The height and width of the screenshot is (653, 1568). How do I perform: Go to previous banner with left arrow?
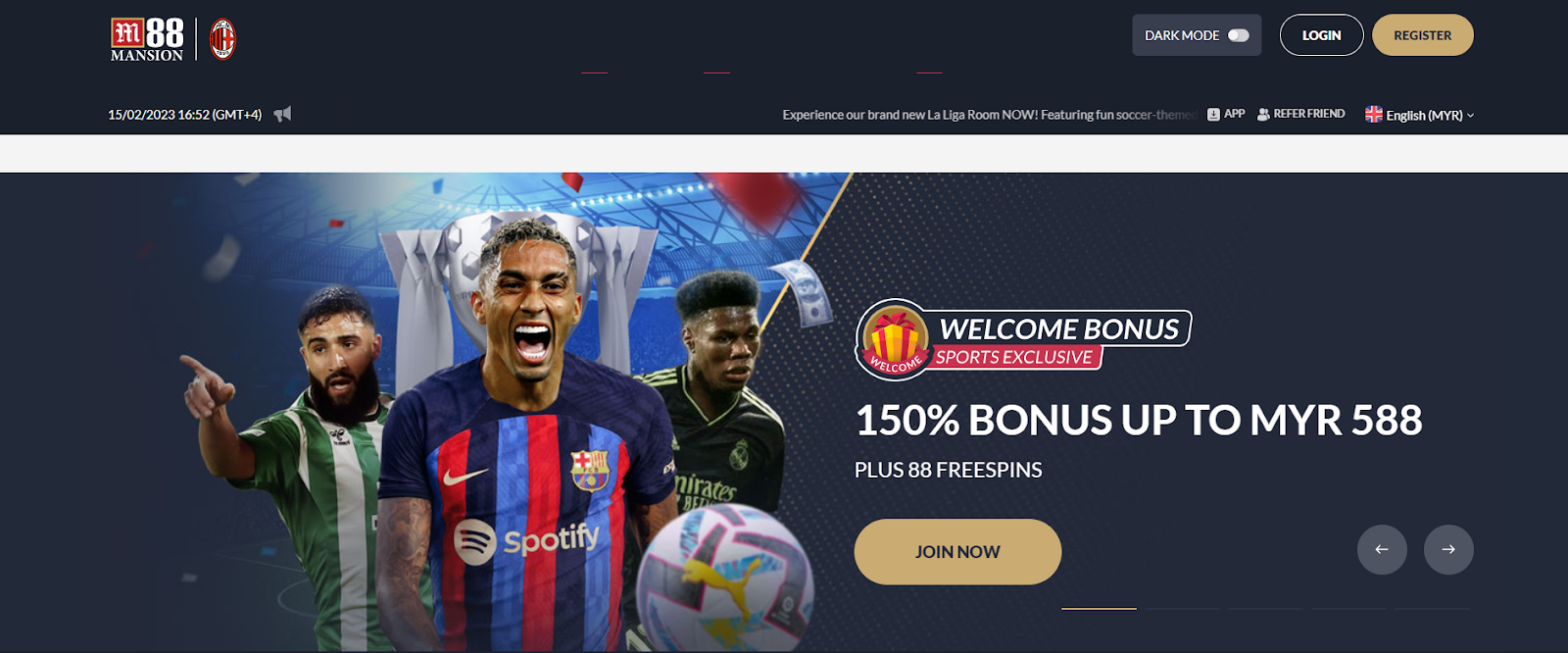click(x=1382, y=549)
